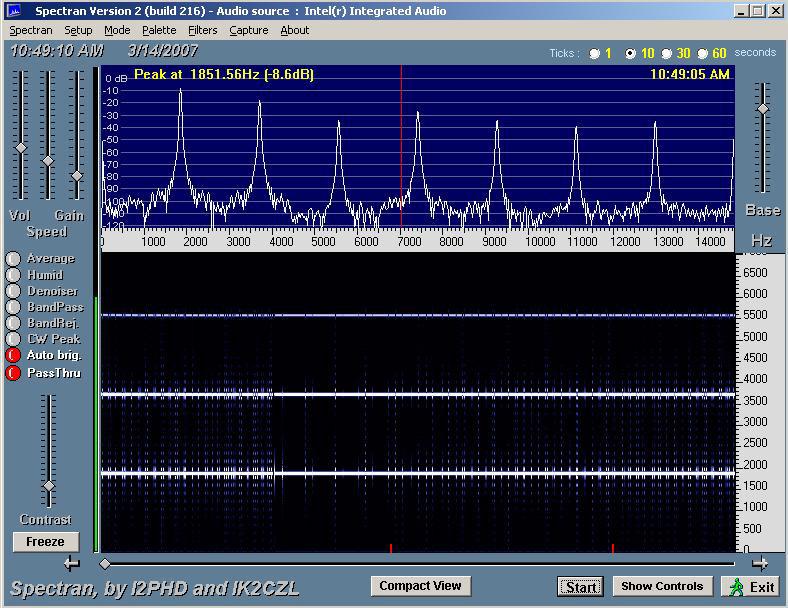This screenshot has height=608, width=788.
Task: Click the Freeze button
Action: coord(46,542)
